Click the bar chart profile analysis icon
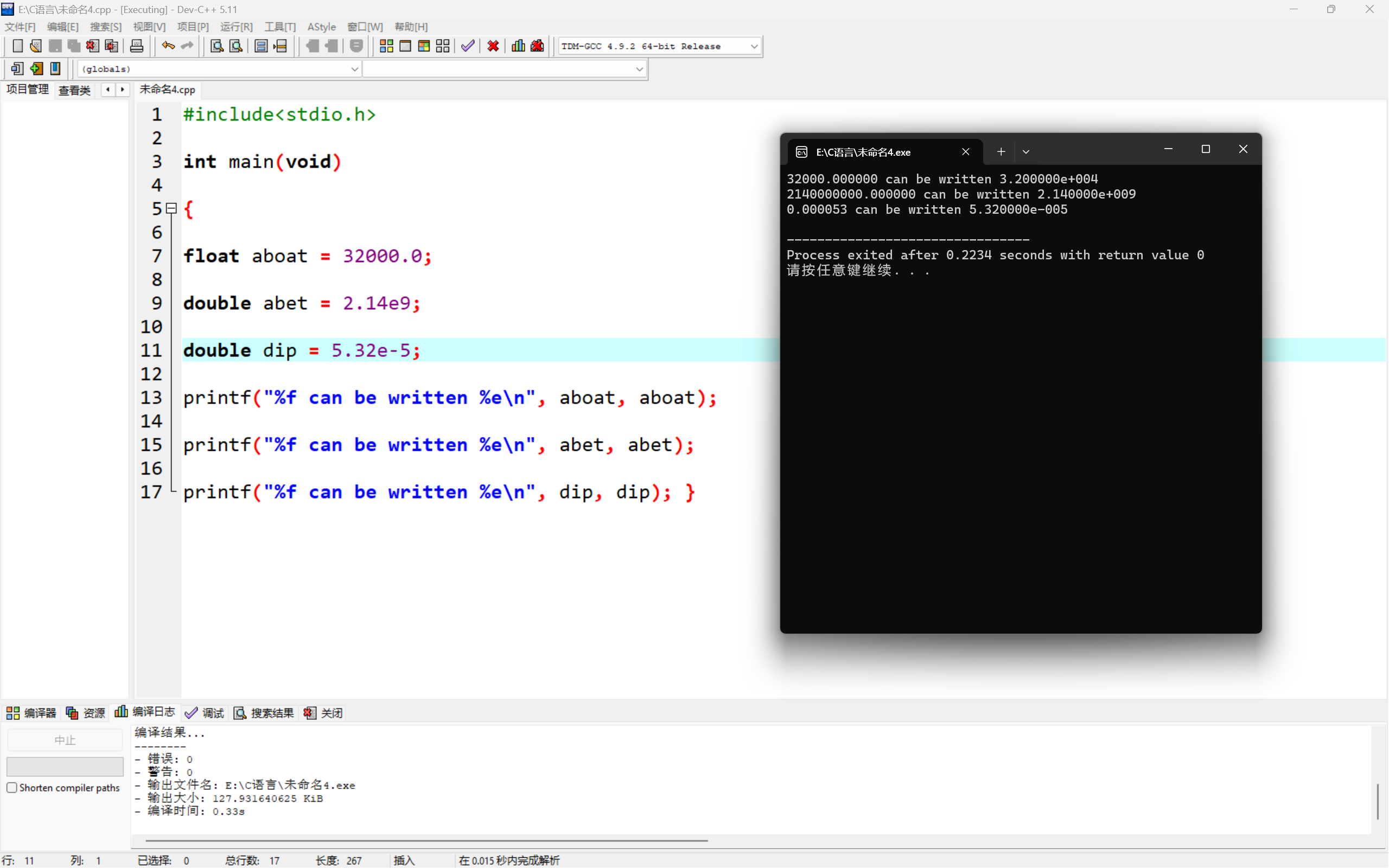The image size is (1389, 868). 518,46
